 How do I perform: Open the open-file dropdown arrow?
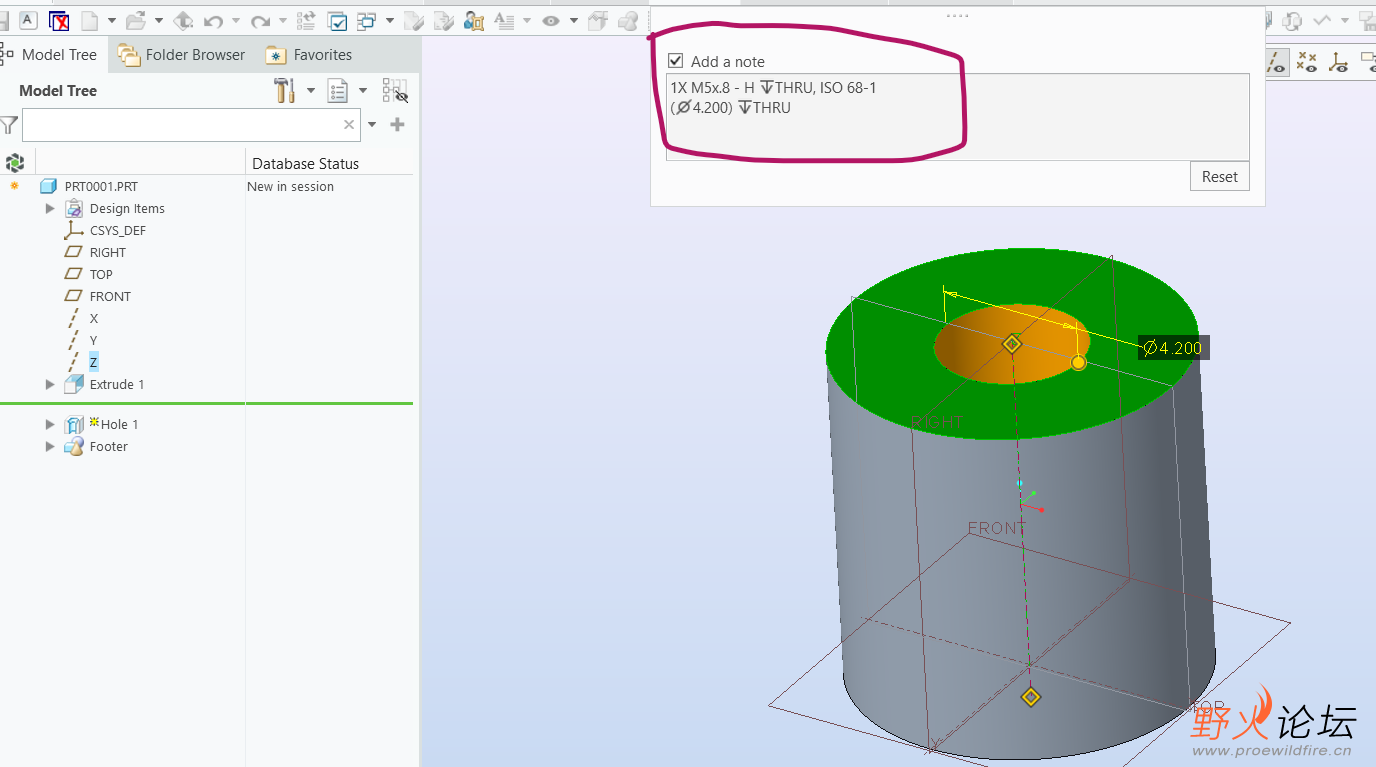coord(158,21)
